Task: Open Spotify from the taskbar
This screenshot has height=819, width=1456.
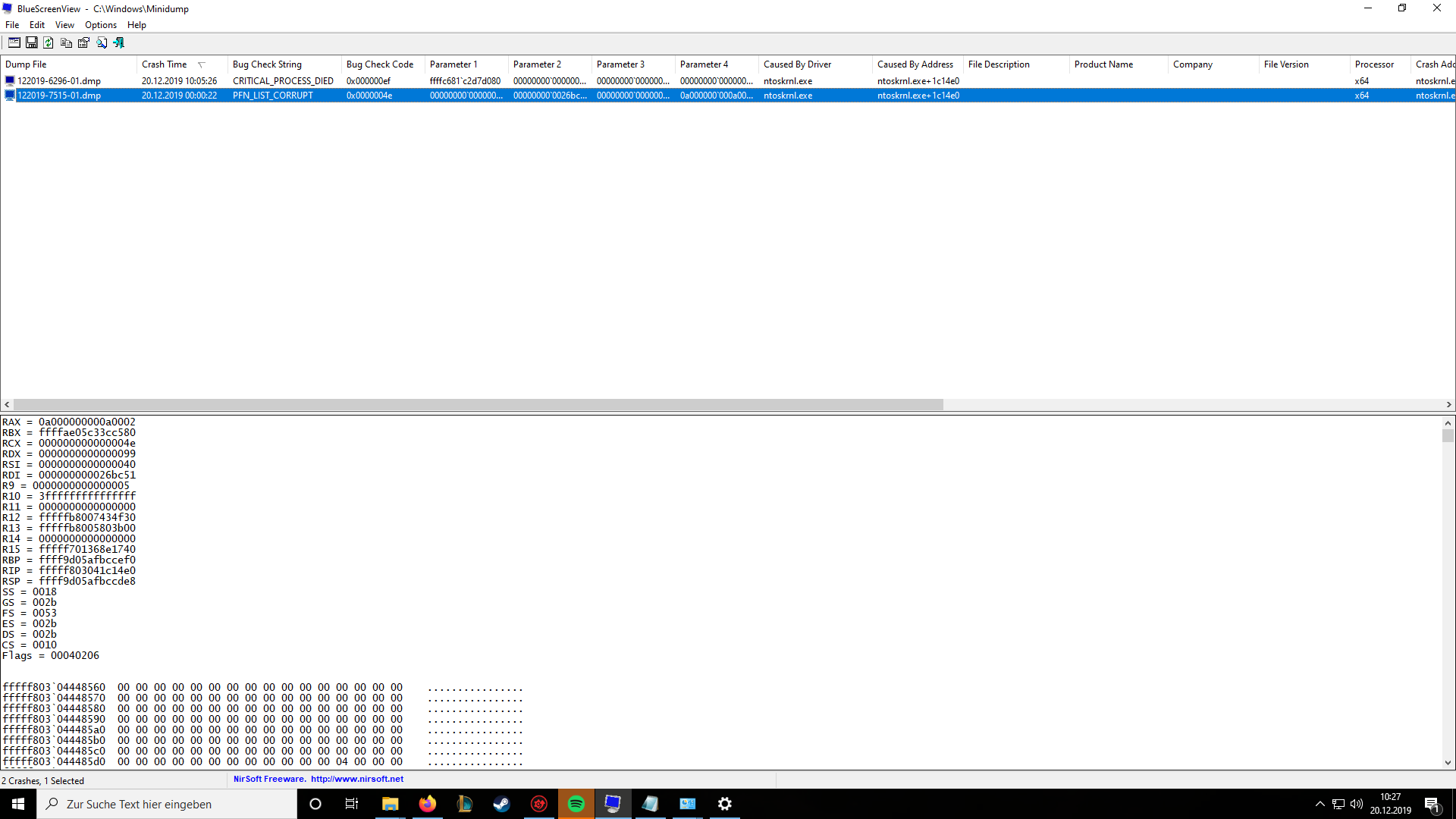Action: click(576, 804)
